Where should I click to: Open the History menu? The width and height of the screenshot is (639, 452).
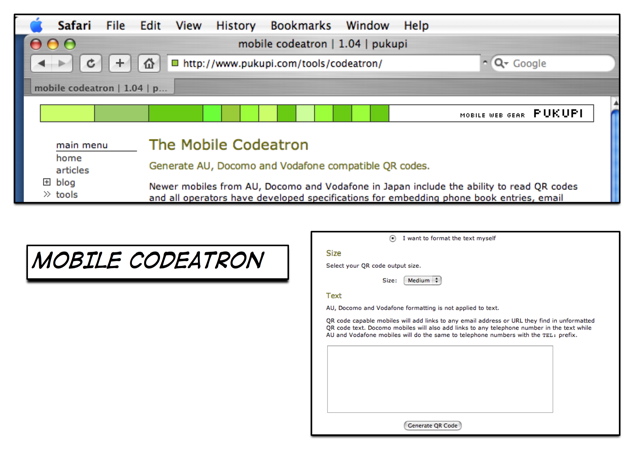(x=236, y=26)
